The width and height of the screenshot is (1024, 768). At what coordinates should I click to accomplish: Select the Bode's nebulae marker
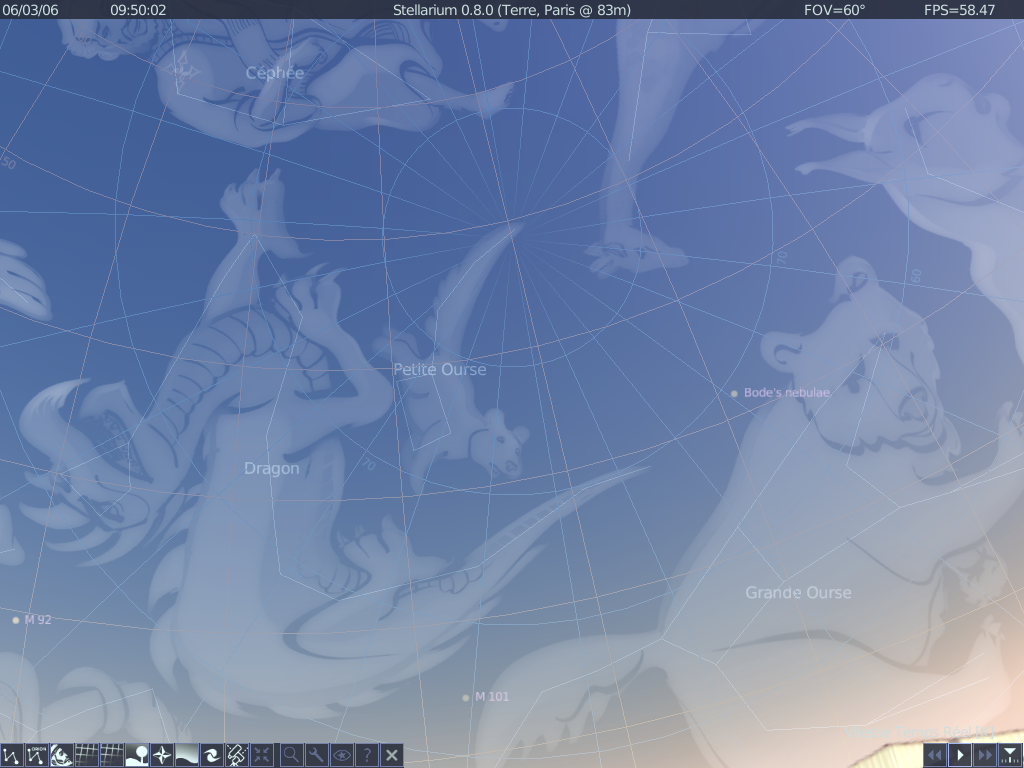[734, 393]
